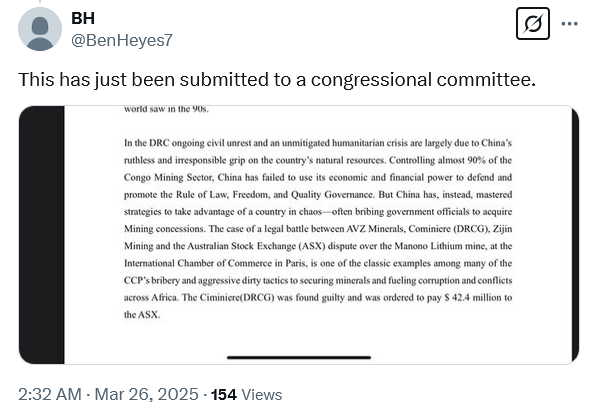The height and width of the screenshot is (412, 598).
Task: Click the word 'Views' beside 154
Action: click(x=262, y=394)
